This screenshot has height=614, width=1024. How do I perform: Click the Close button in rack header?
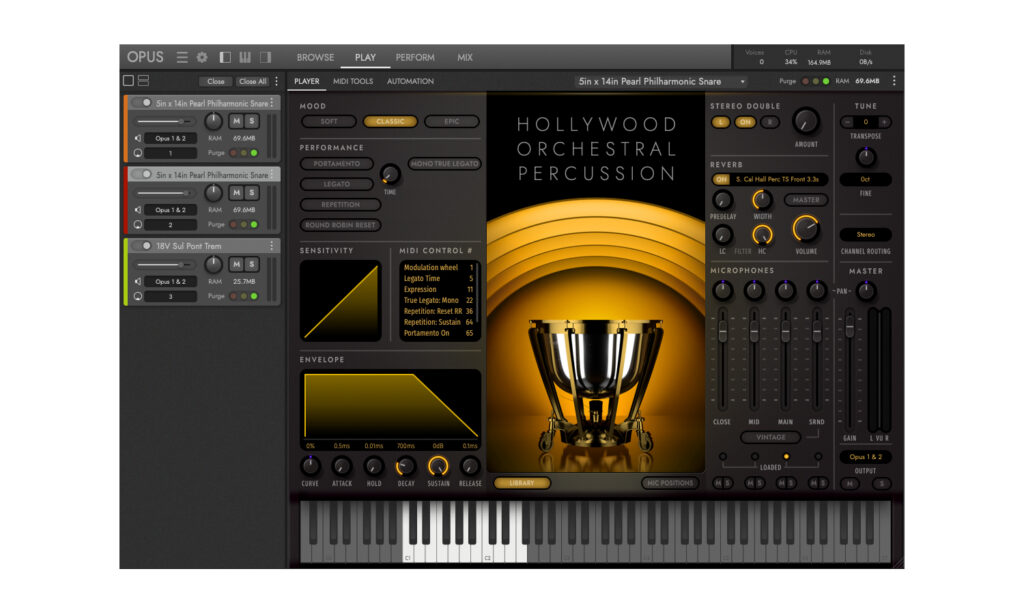click(x=216, y=82)
